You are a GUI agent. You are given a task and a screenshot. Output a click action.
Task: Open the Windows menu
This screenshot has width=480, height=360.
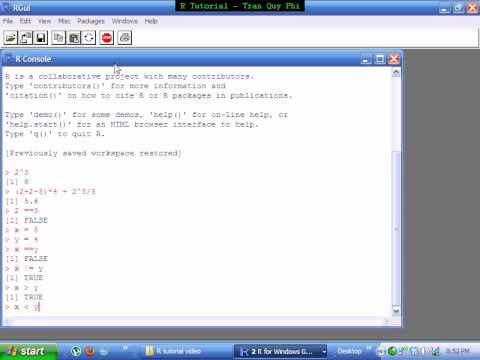(x=124, y=21)
